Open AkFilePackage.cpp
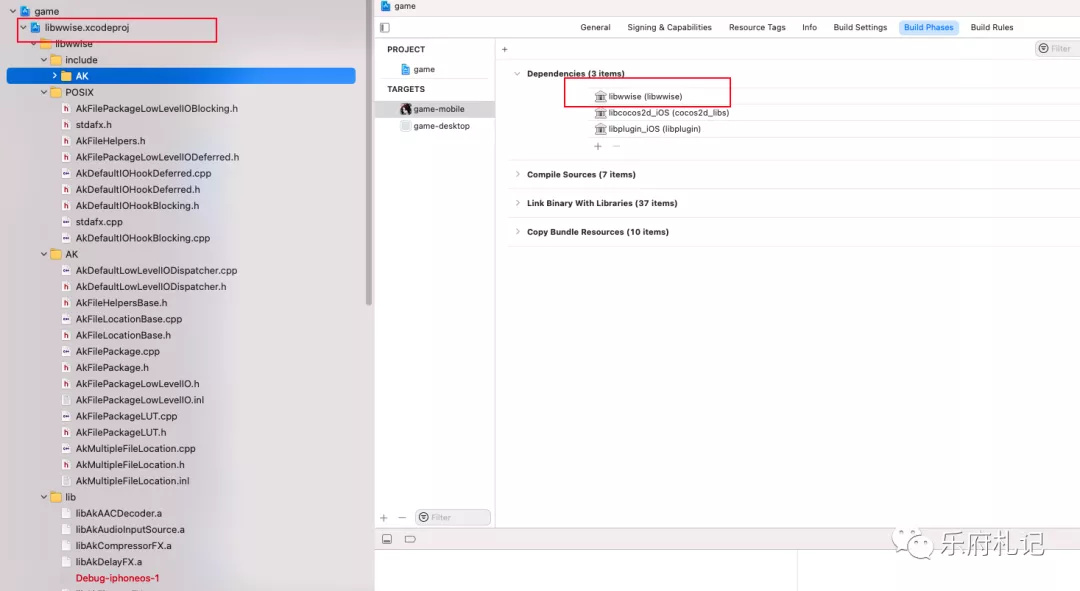 [x=117, y=351]
